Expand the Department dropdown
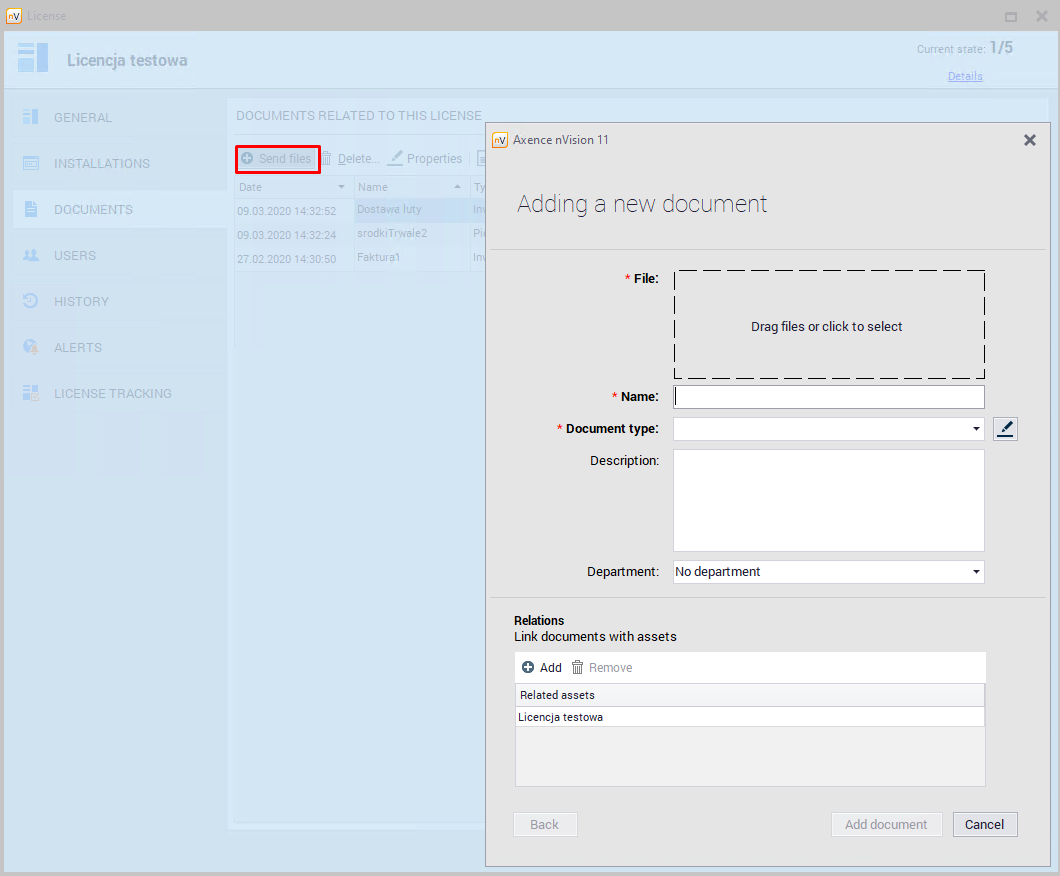 pyautogui.click(x=976, y=572)
